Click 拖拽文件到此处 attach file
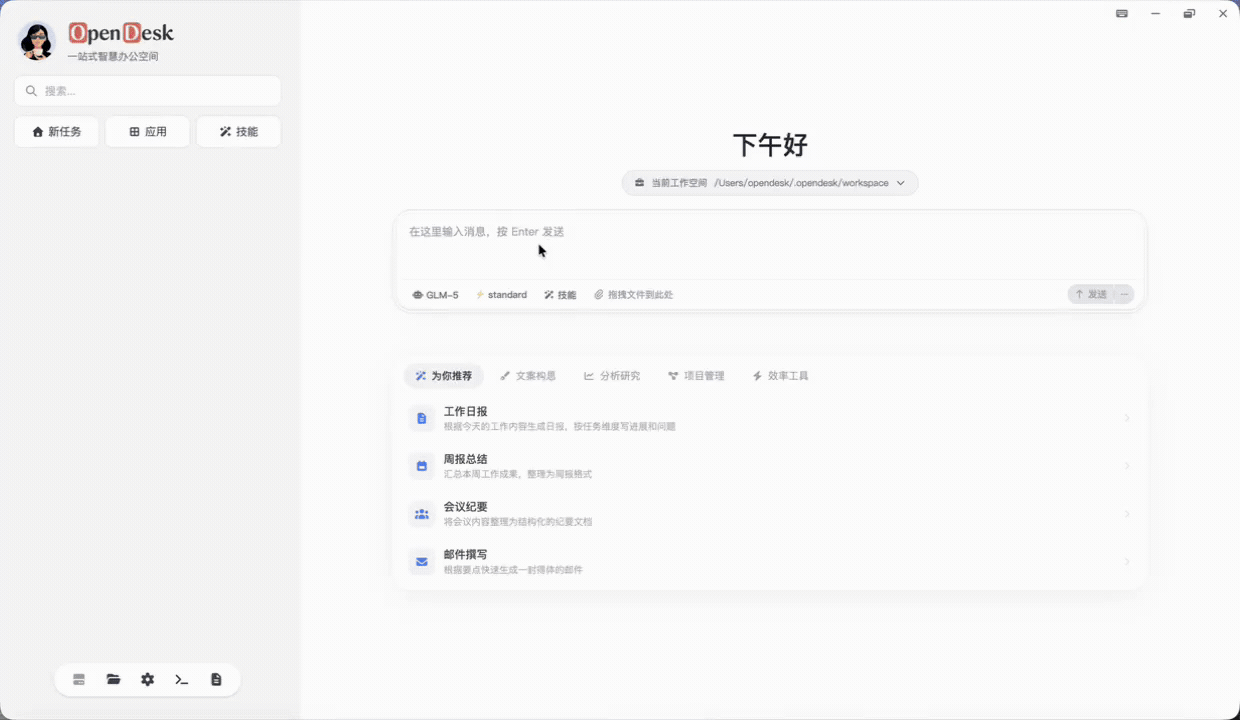The height and width of the screenshot is (720, 1240). 633,295
